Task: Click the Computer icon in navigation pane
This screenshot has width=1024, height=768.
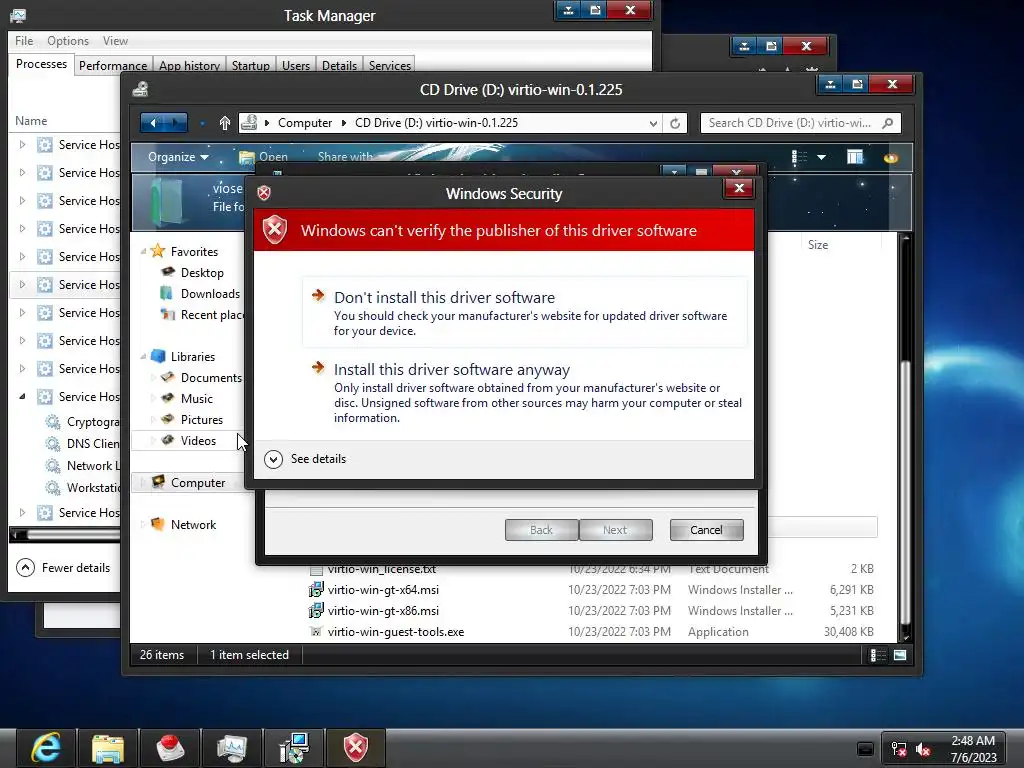Action: coord(158,482)
